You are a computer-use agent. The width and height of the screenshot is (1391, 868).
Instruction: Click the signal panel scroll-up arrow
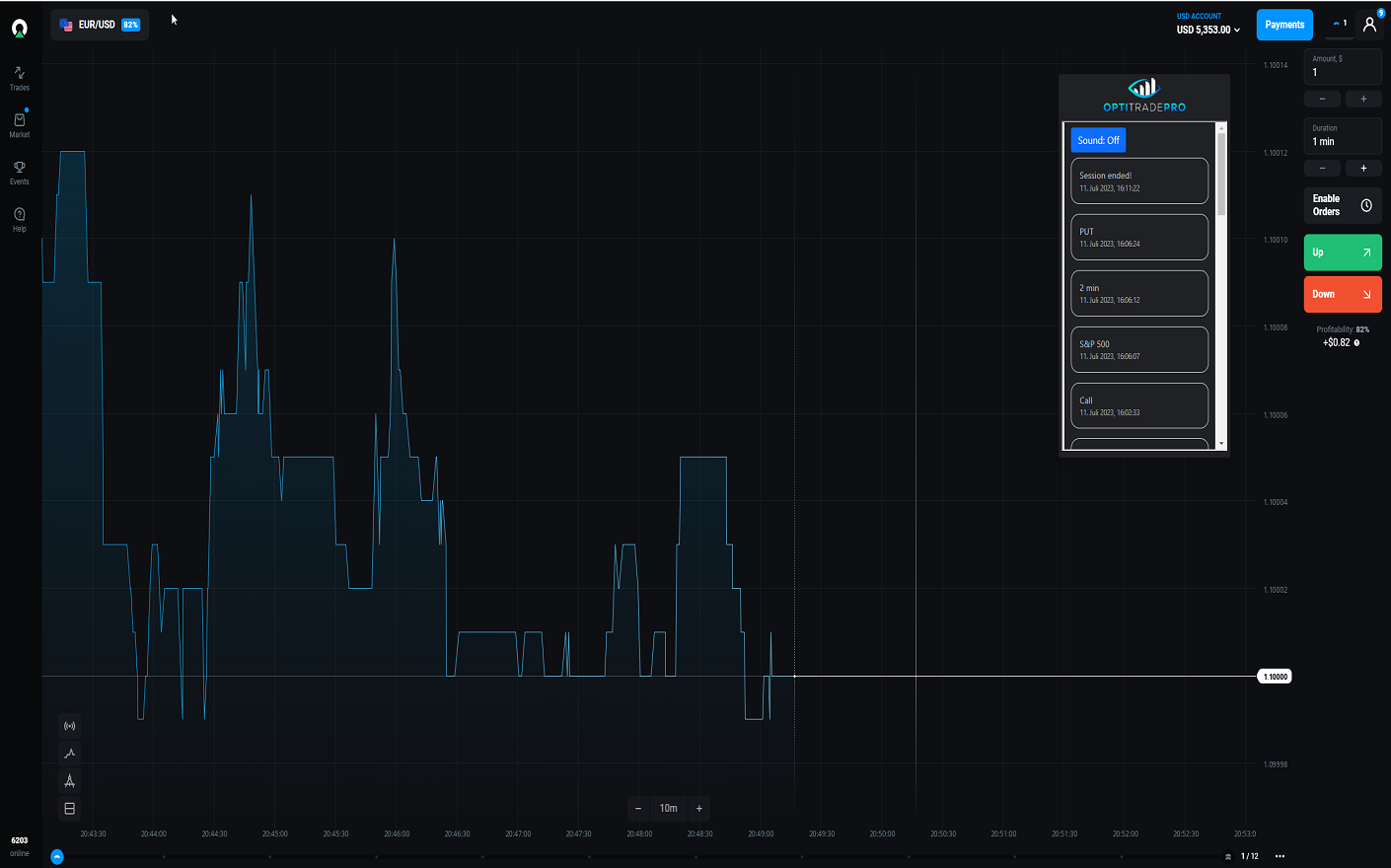tap(1221, 127)
